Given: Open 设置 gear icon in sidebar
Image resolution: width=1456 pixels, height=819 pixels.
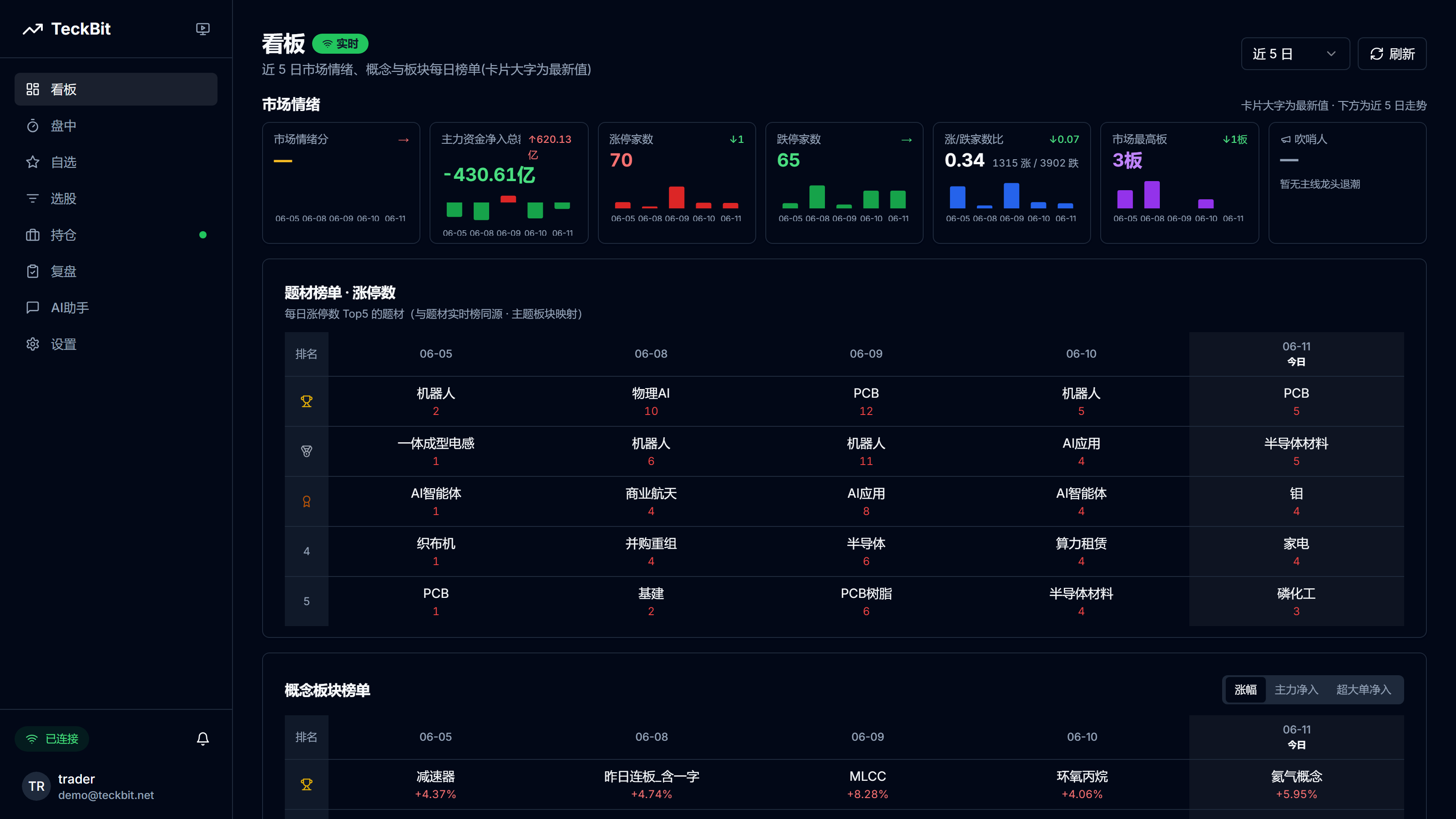Looking at the screenshot, I should (33, 344).
